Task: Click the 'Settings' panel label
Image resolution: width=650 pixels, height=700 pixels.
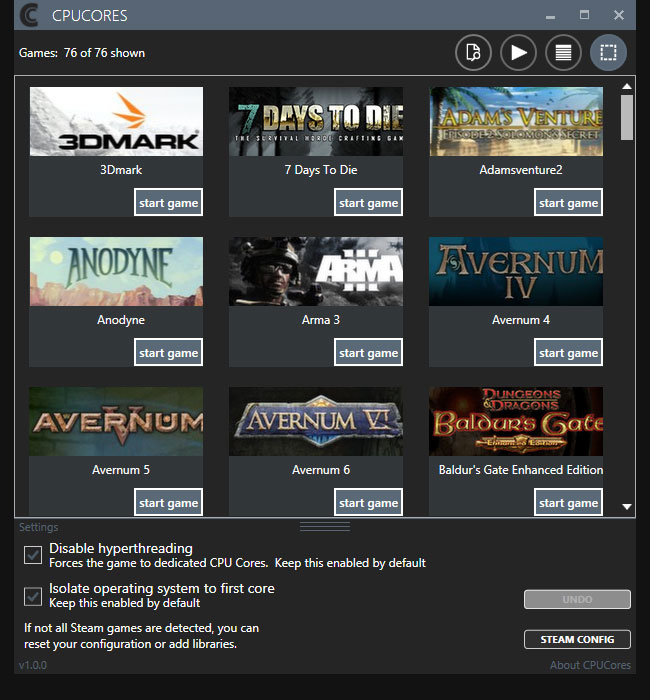Action: [38, 527]
